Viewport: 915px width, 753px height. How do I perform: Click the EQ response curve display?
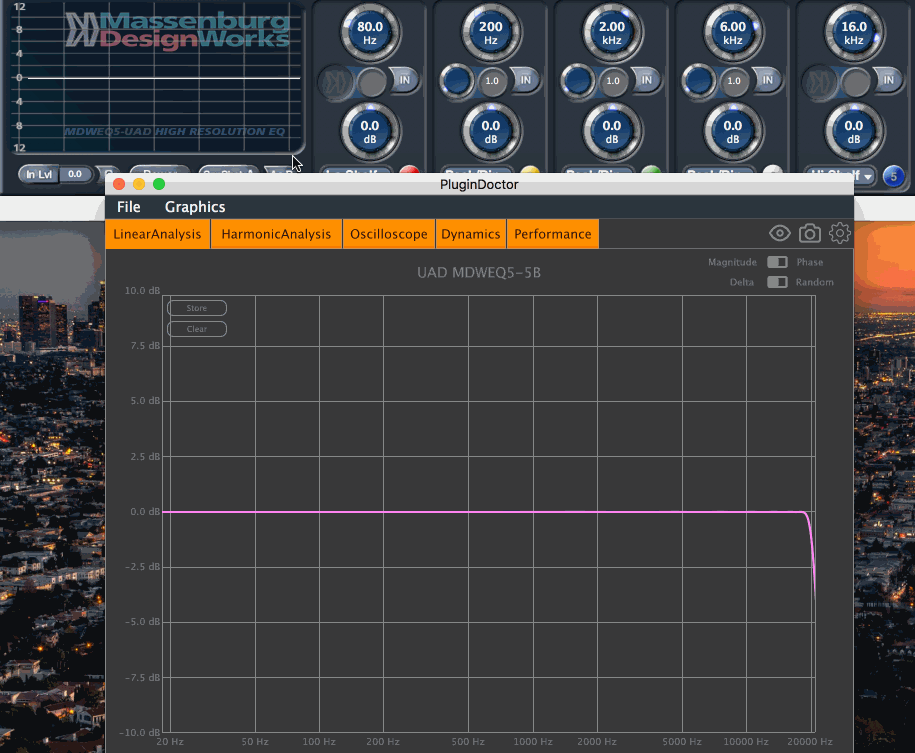point(158,78)
